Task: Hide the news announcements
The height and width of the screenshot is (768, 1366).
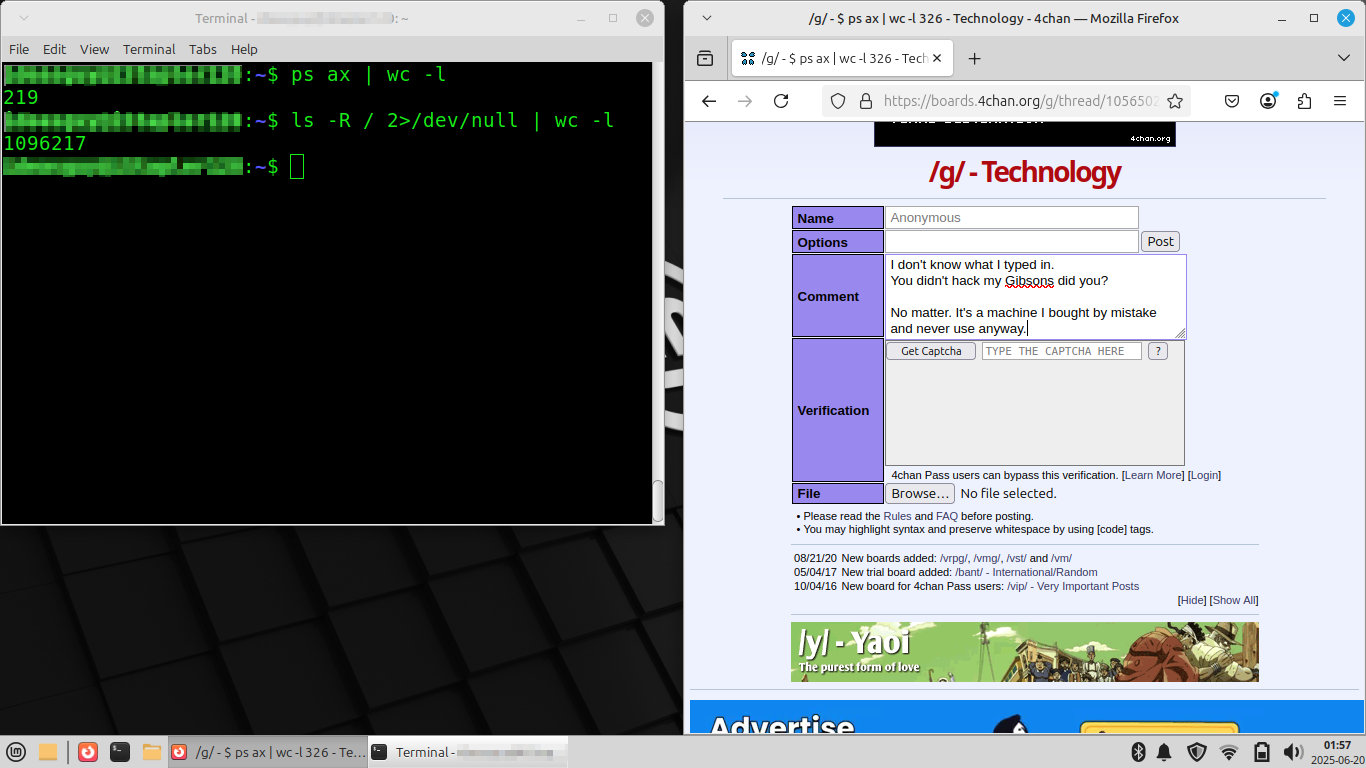Action: pyautogui.click(x=1192, y=600)
